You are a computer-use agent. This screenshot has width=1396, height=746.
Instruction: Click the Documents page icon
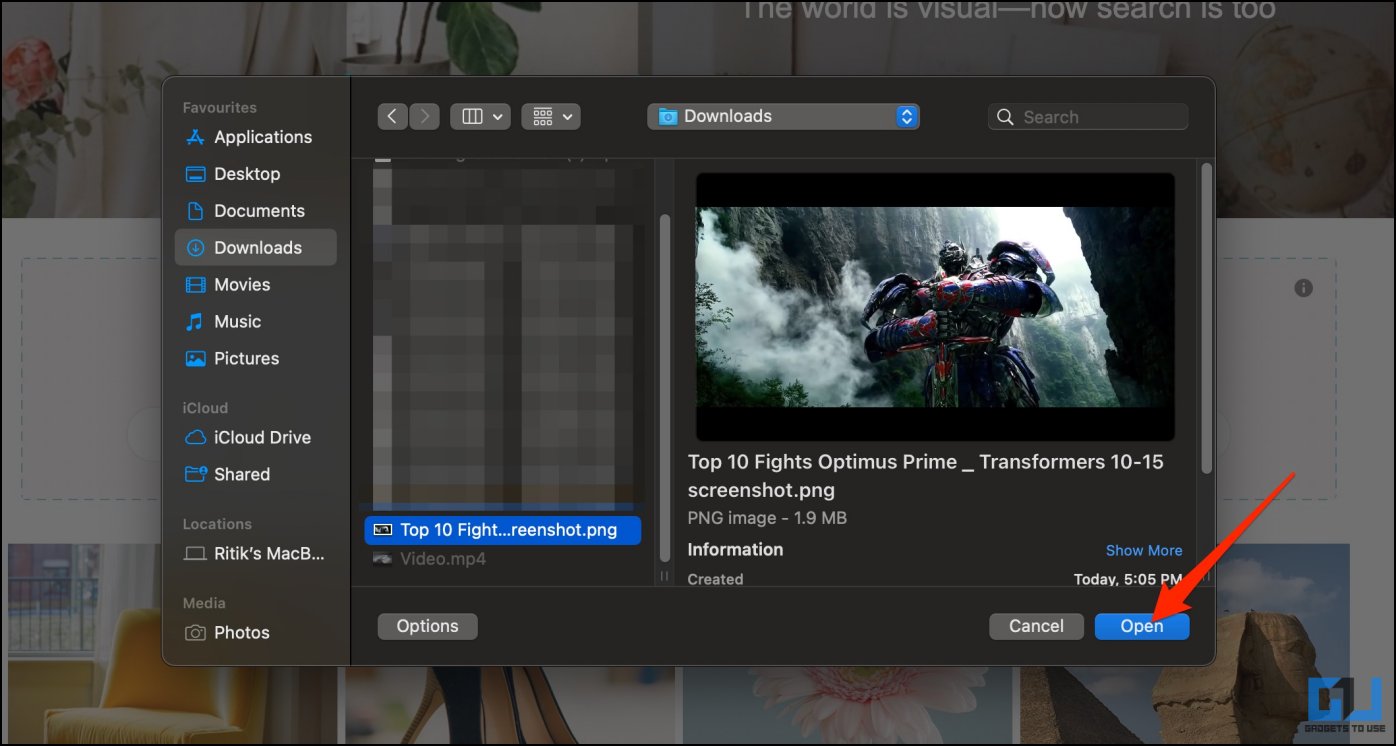pos(196,211)
